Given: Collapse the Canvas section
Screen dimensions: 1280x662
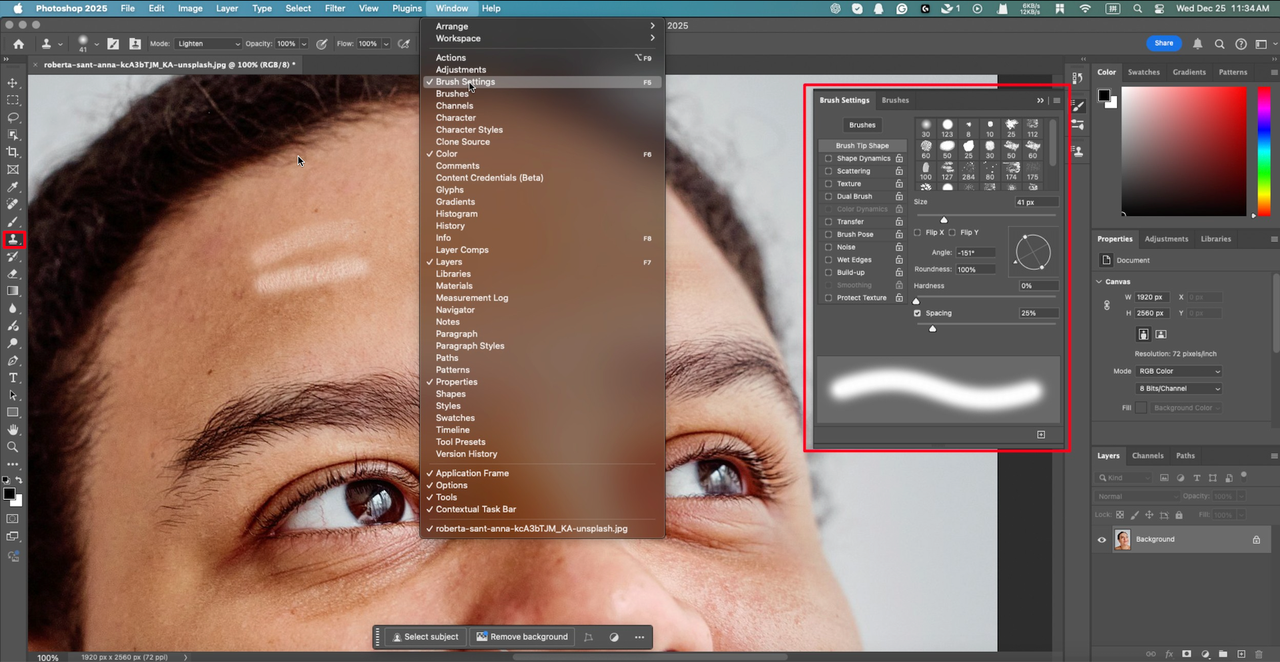Looking at the screenshot, I should [x=1100, y=282].
